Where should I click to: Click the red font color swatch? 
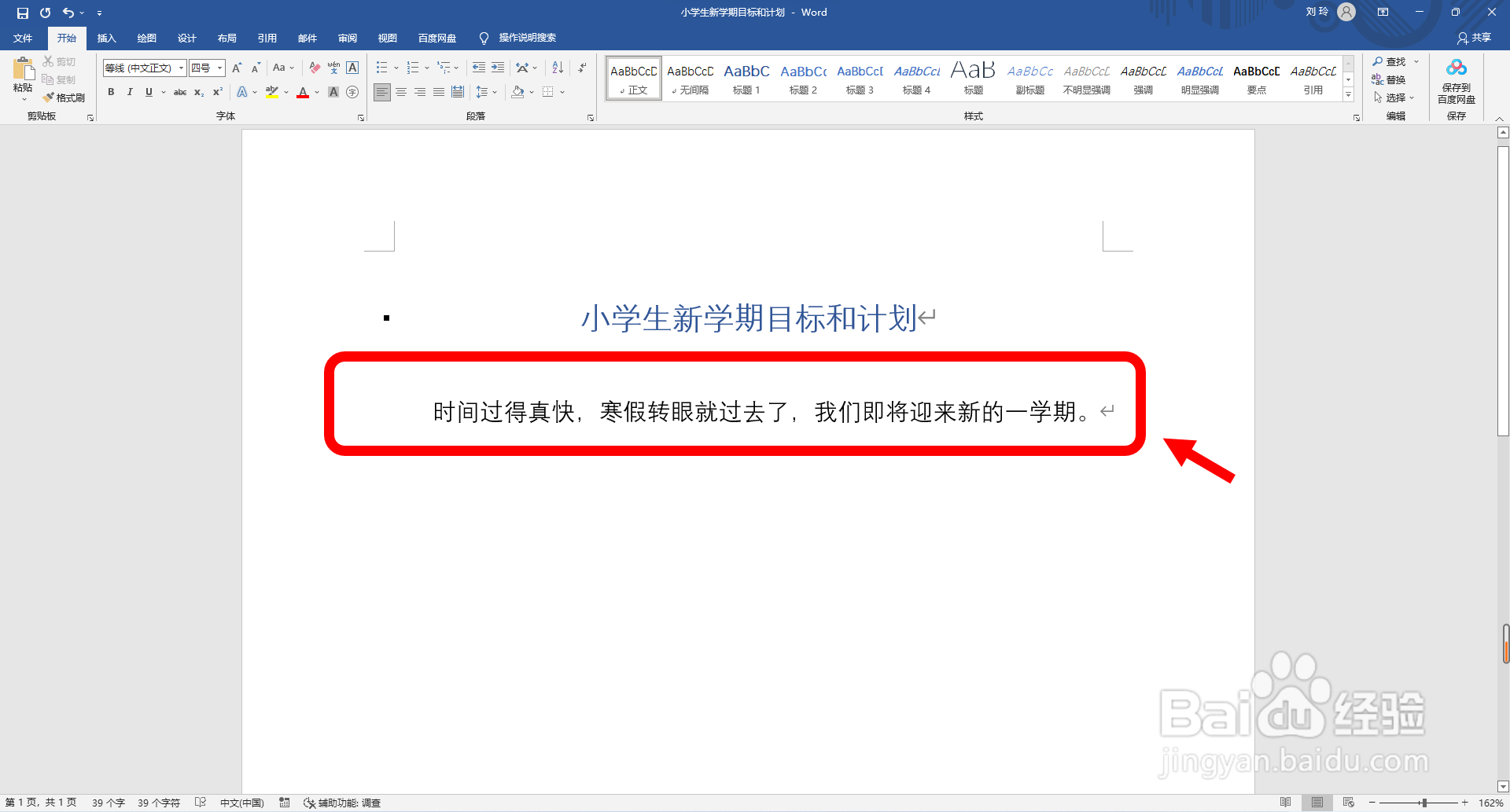pyautogui.click(x=302, y=96)
